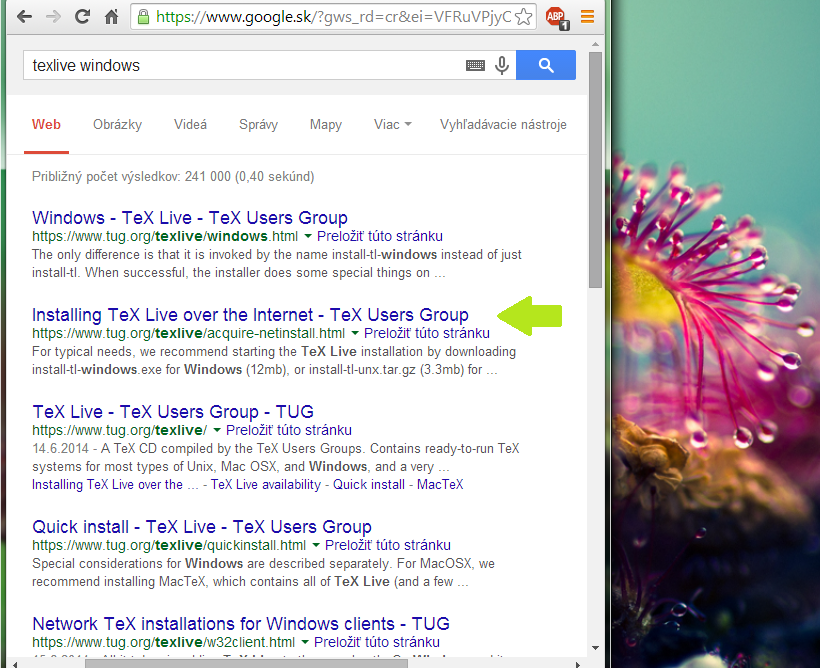The image size is (820, 668).
Task: Expand dropdown arrow beside acquire-netinstall.html URL
Action: pos(355,333)
